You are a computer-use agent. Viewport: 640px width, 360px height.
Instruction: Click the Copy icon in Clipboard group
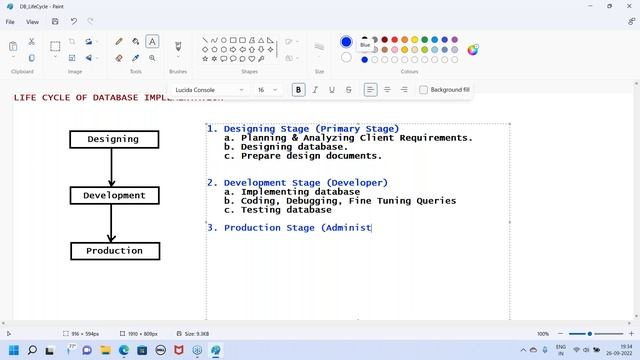[31, 58]
